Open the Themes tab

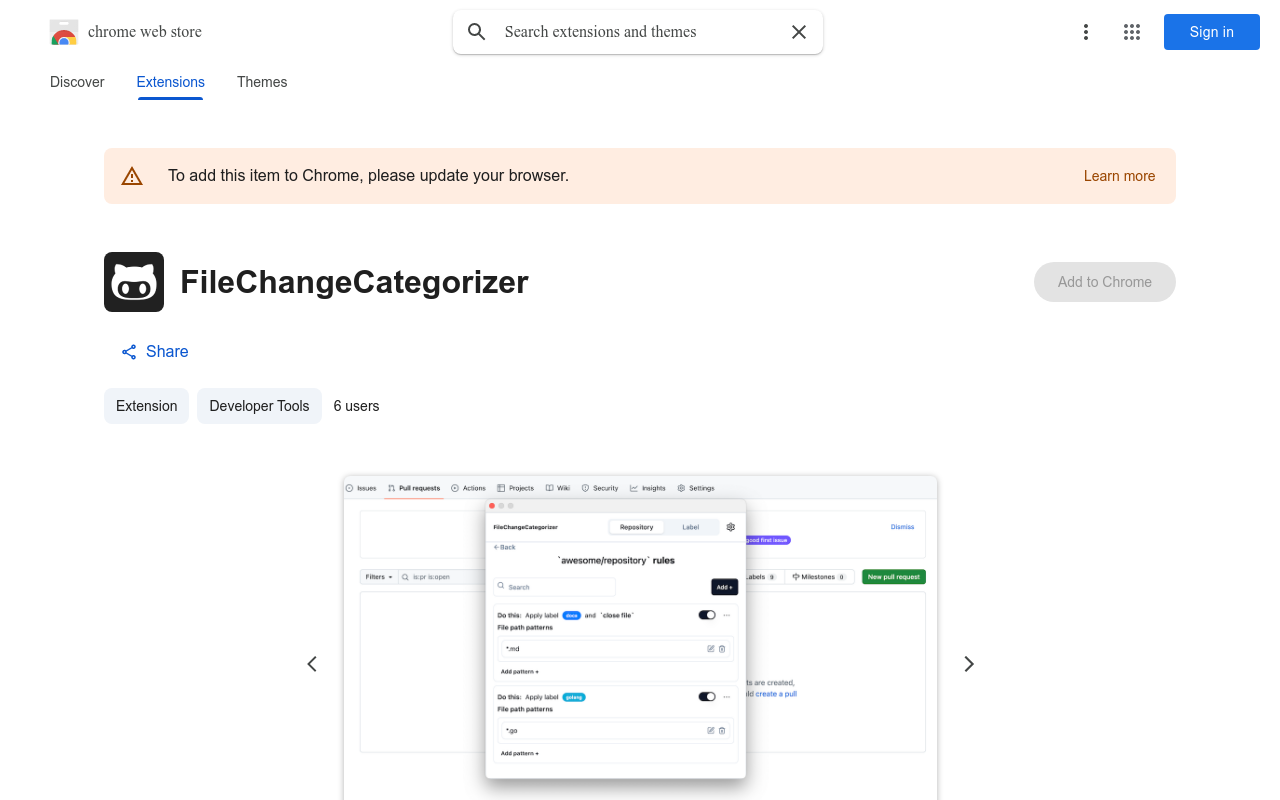(262, 82)
